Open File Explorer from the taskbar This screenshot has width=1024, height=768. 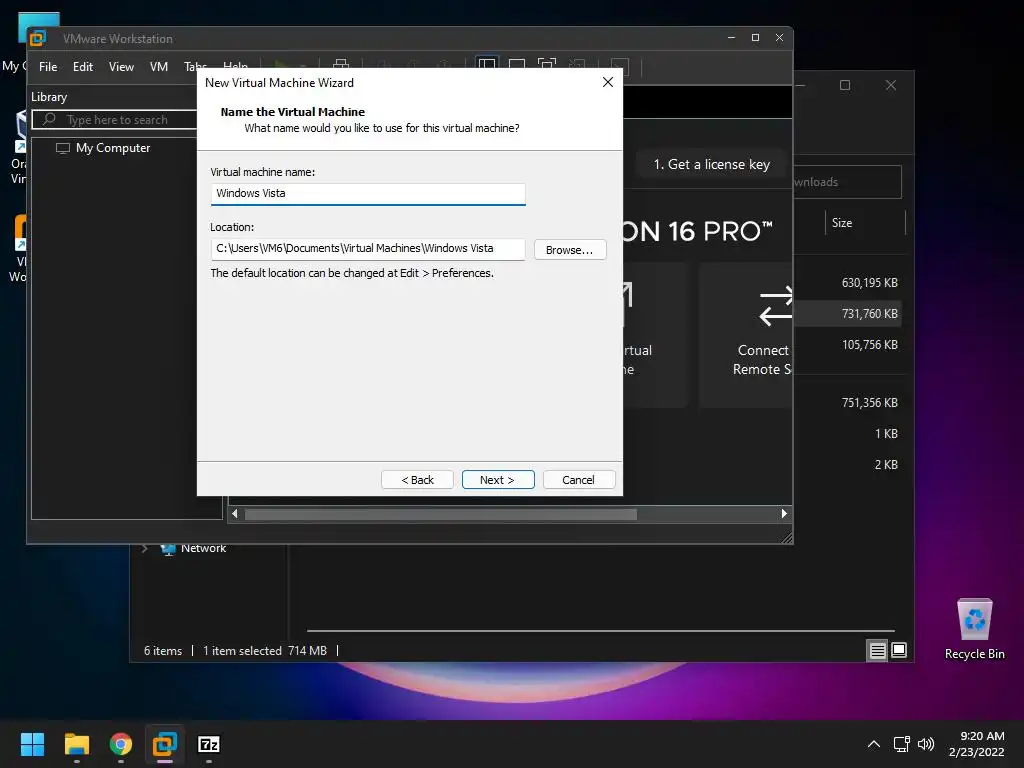[x=76, y=744]
